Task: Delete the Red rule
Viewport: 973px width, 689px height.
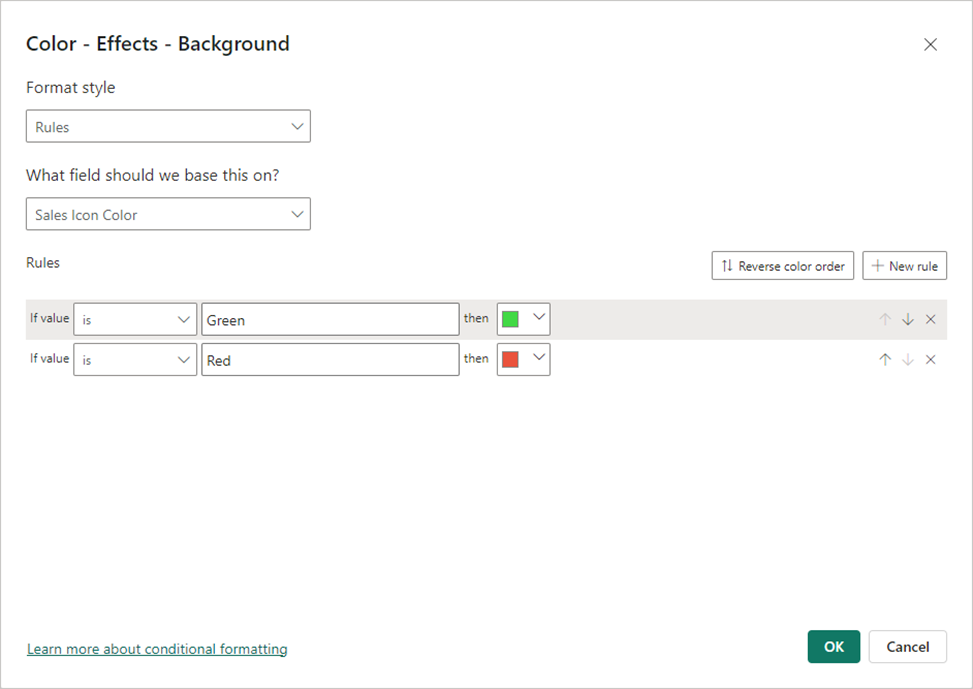Action: 930,360
